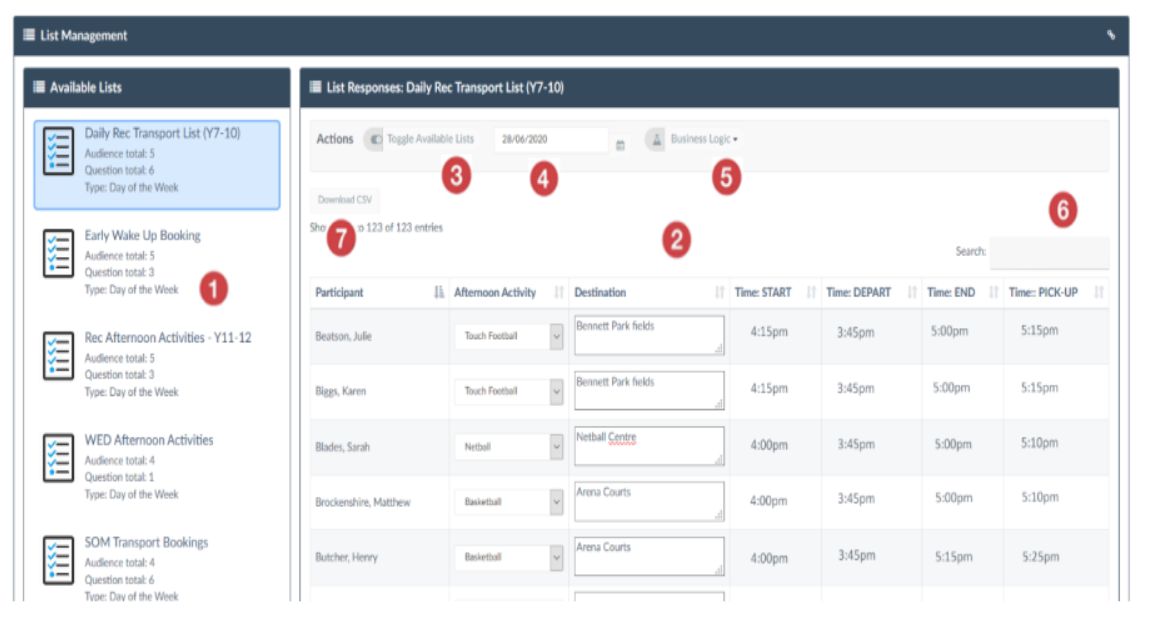Sort by the Participant column sort icon

pyautogui.click(x=438, y=292)
